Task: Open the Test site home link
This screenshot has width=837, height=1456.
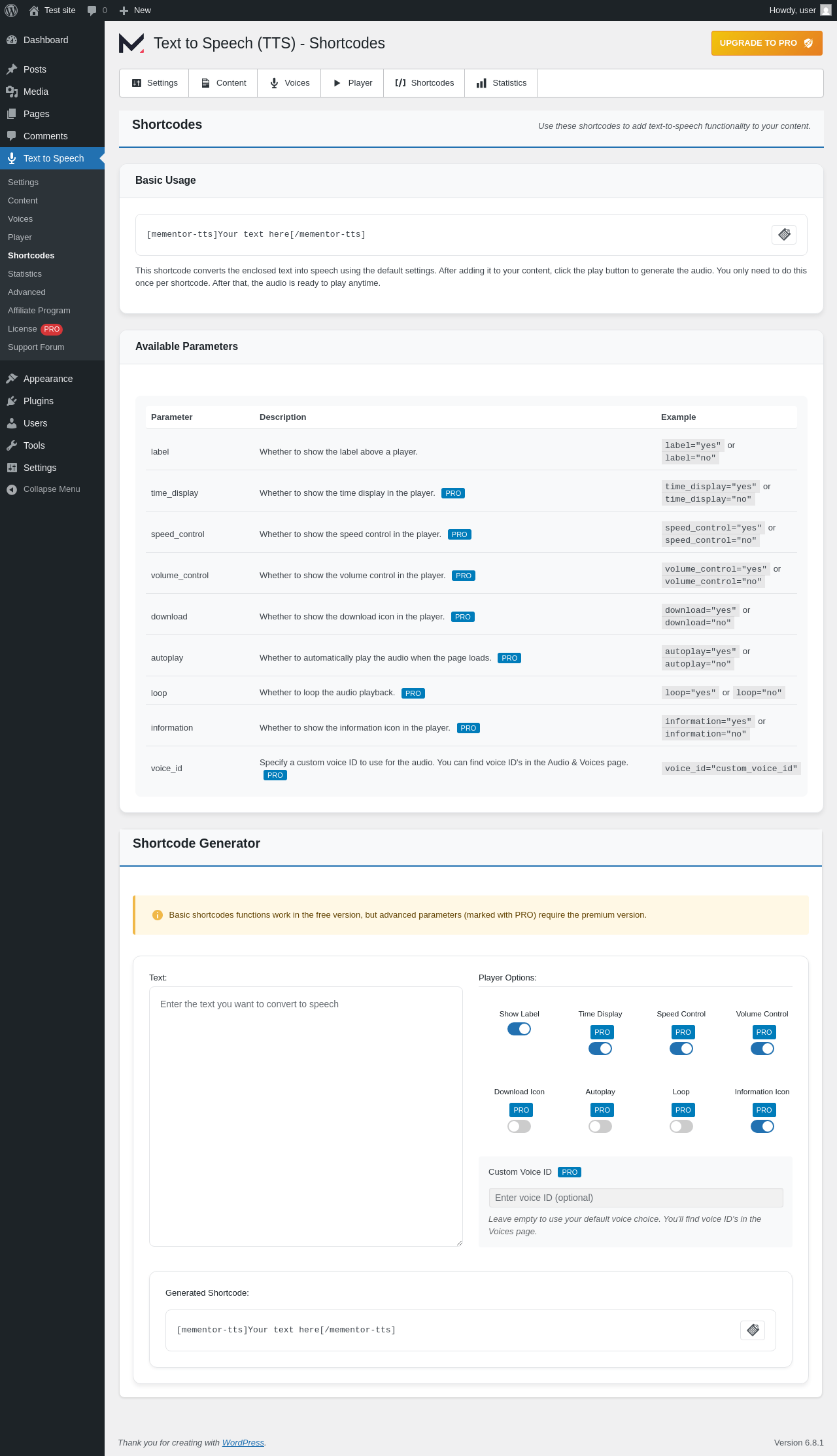Action: click(x=52, y=10)
